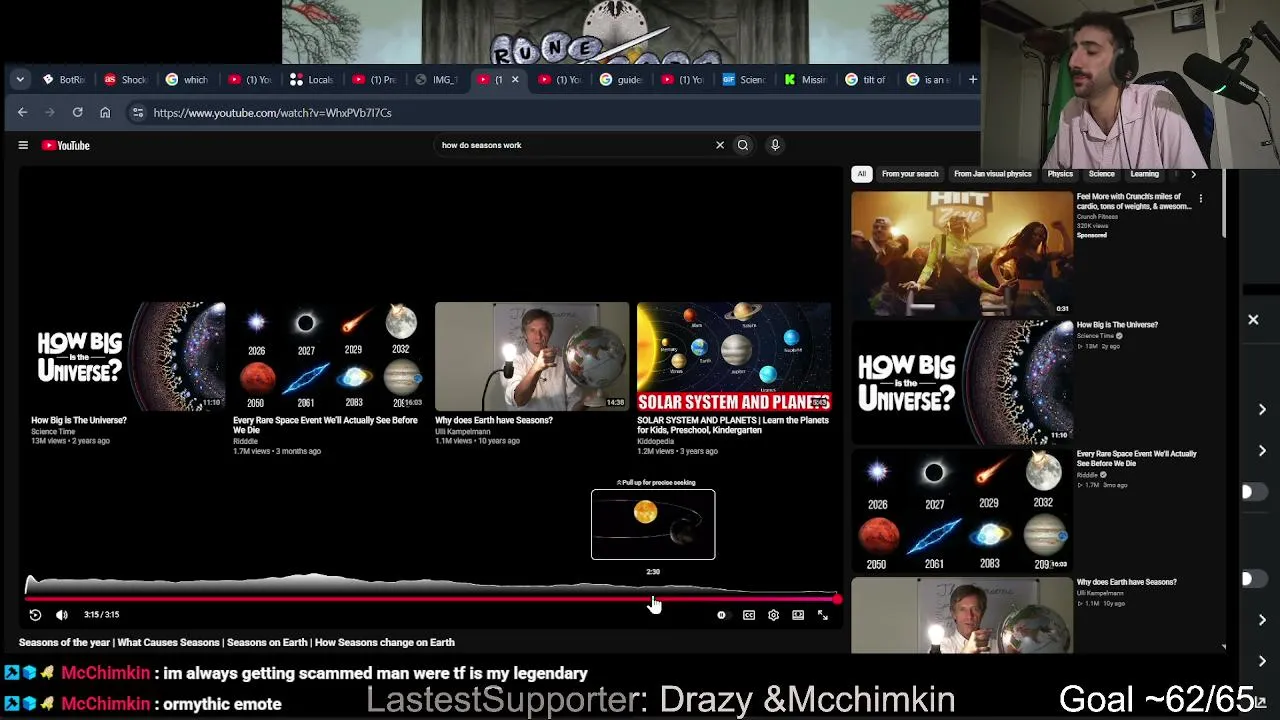This screenshot has width=1280, height=720.
Task: Close the right side panel with X
Action: point(1253,320)
